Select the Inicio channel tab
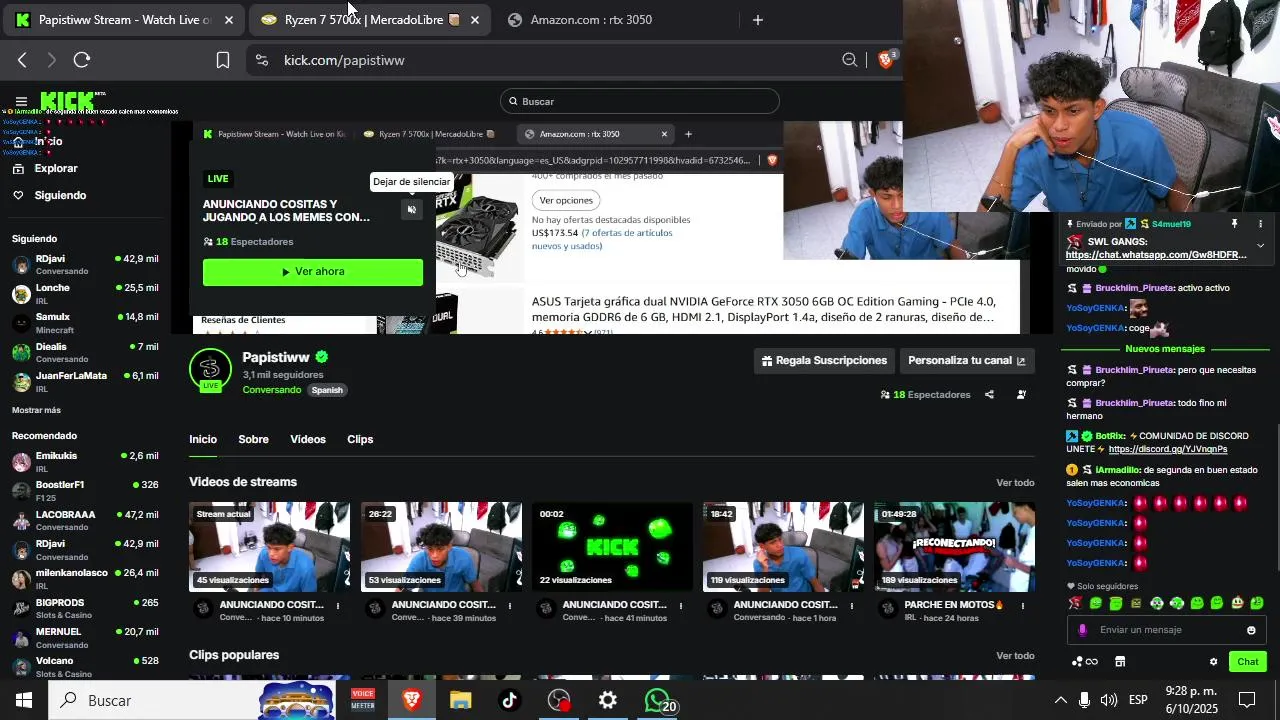The height and width of the screenshot is (720, 1280). point(203,439)
